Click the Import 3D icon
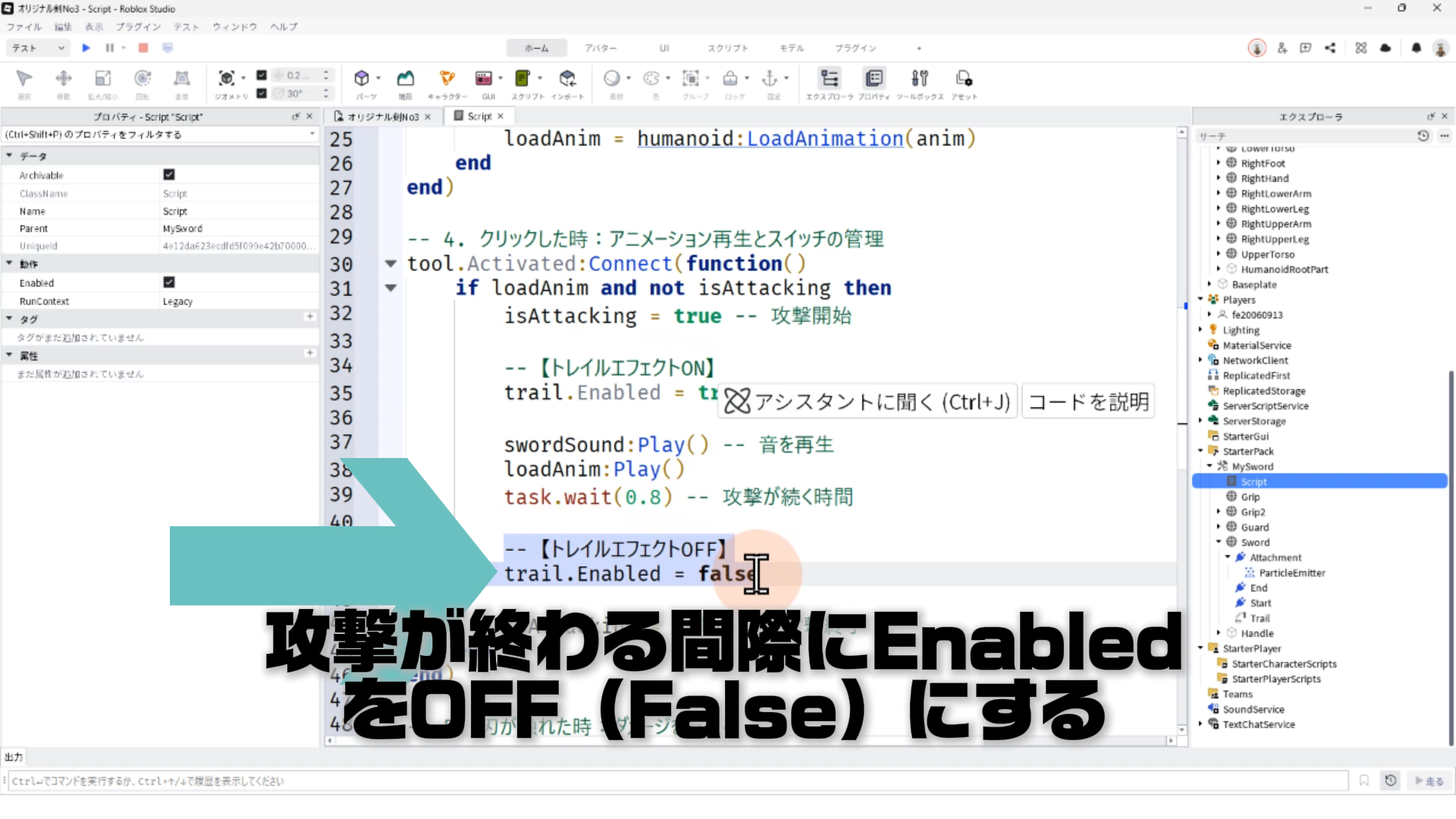The height and width of the screenshot is (819, 1456). [567, 78]
